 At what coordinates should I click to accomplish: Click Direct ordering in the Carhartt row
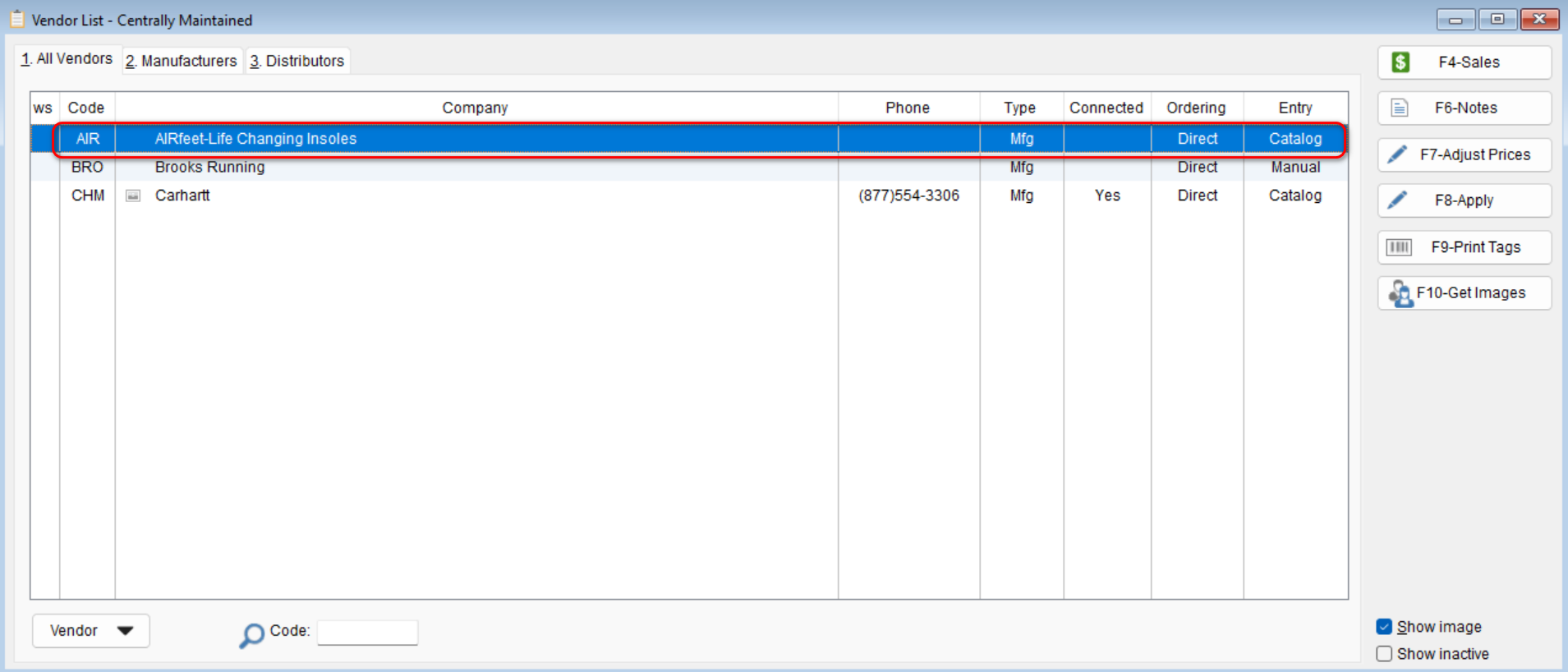(x=1198, y=196)
